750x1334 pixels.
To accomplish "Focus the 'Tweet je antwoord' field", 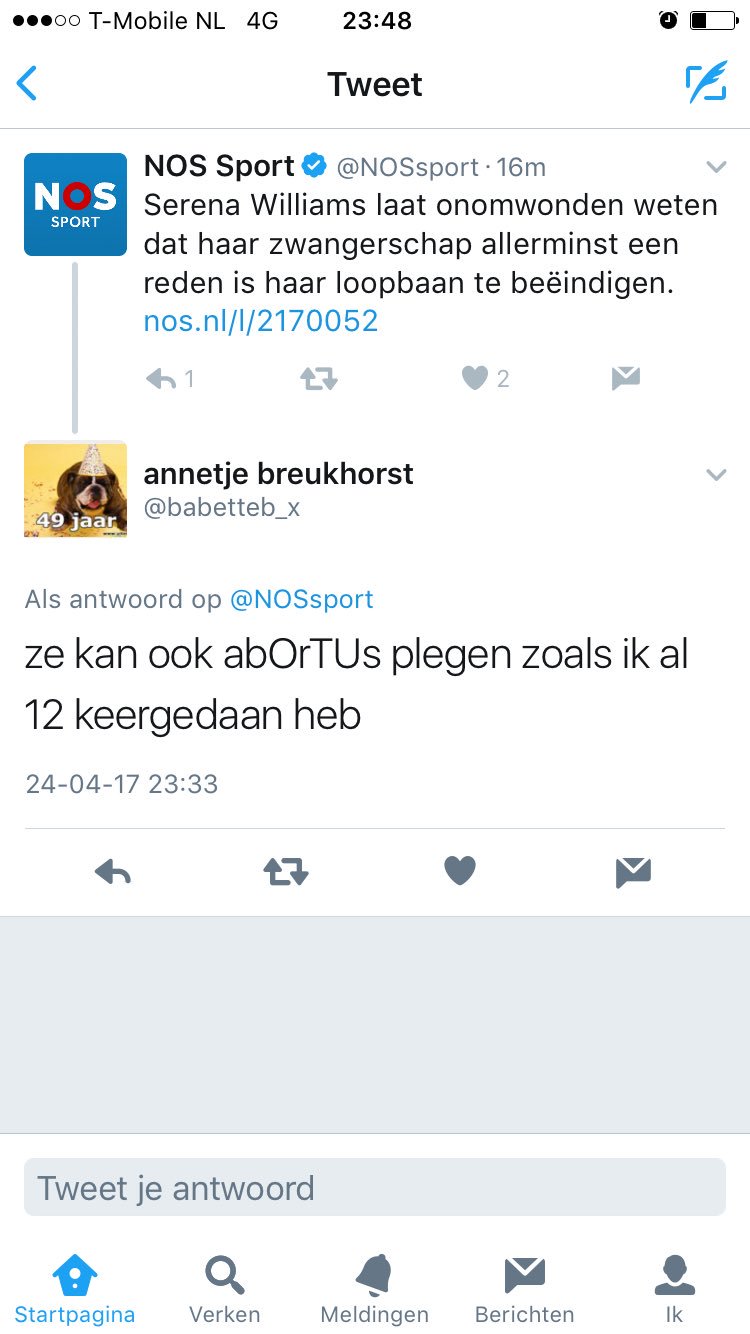I will tap(375, 1187).
